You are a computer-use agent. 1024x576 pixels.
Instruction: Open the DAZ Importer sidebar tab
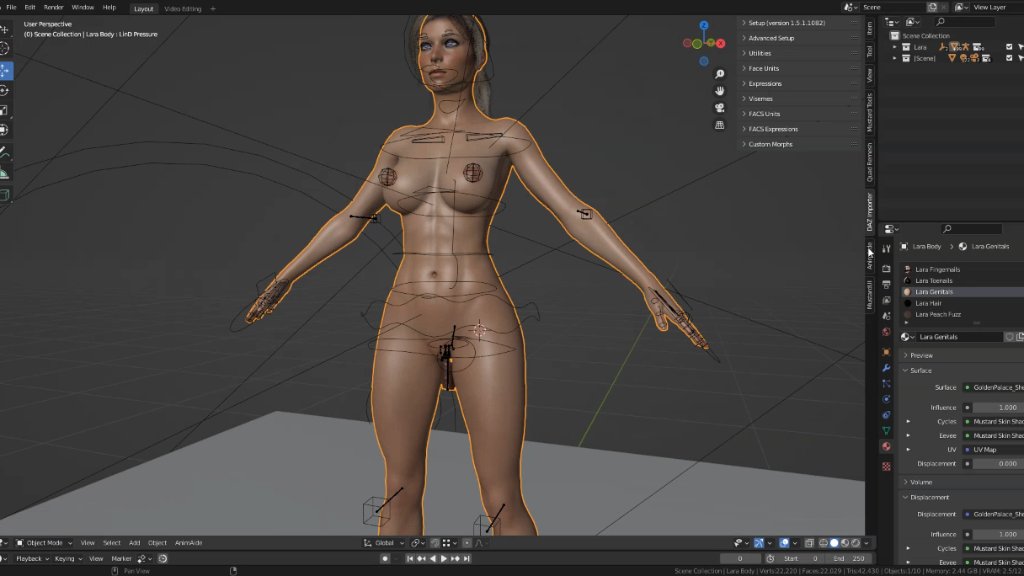pos(870,212)
